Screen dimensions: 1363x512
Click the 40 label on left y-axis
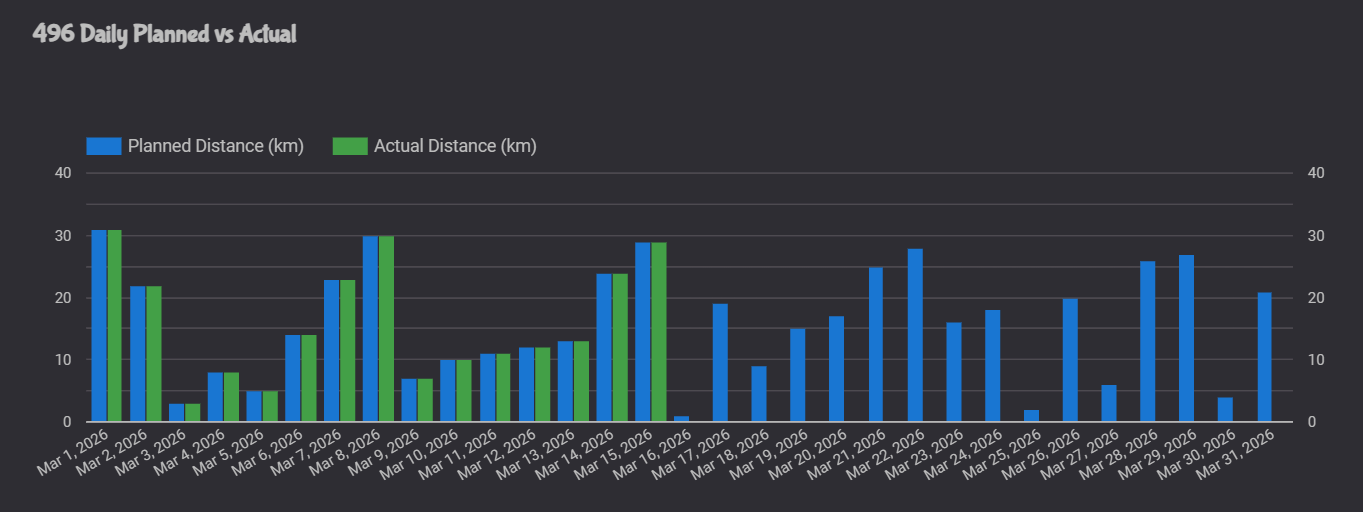point(63,173)
